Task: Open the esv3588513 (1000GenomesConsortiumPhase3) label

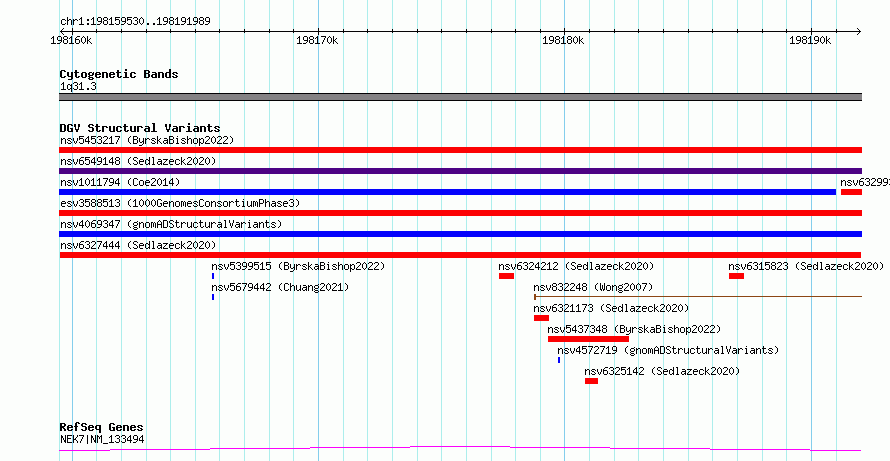Action: coord(180,203)
